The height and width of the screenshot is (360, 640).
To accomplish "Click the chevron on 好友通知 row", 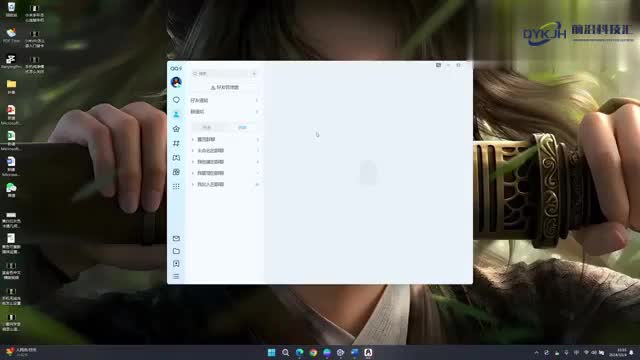I will (x=257, y=100).
